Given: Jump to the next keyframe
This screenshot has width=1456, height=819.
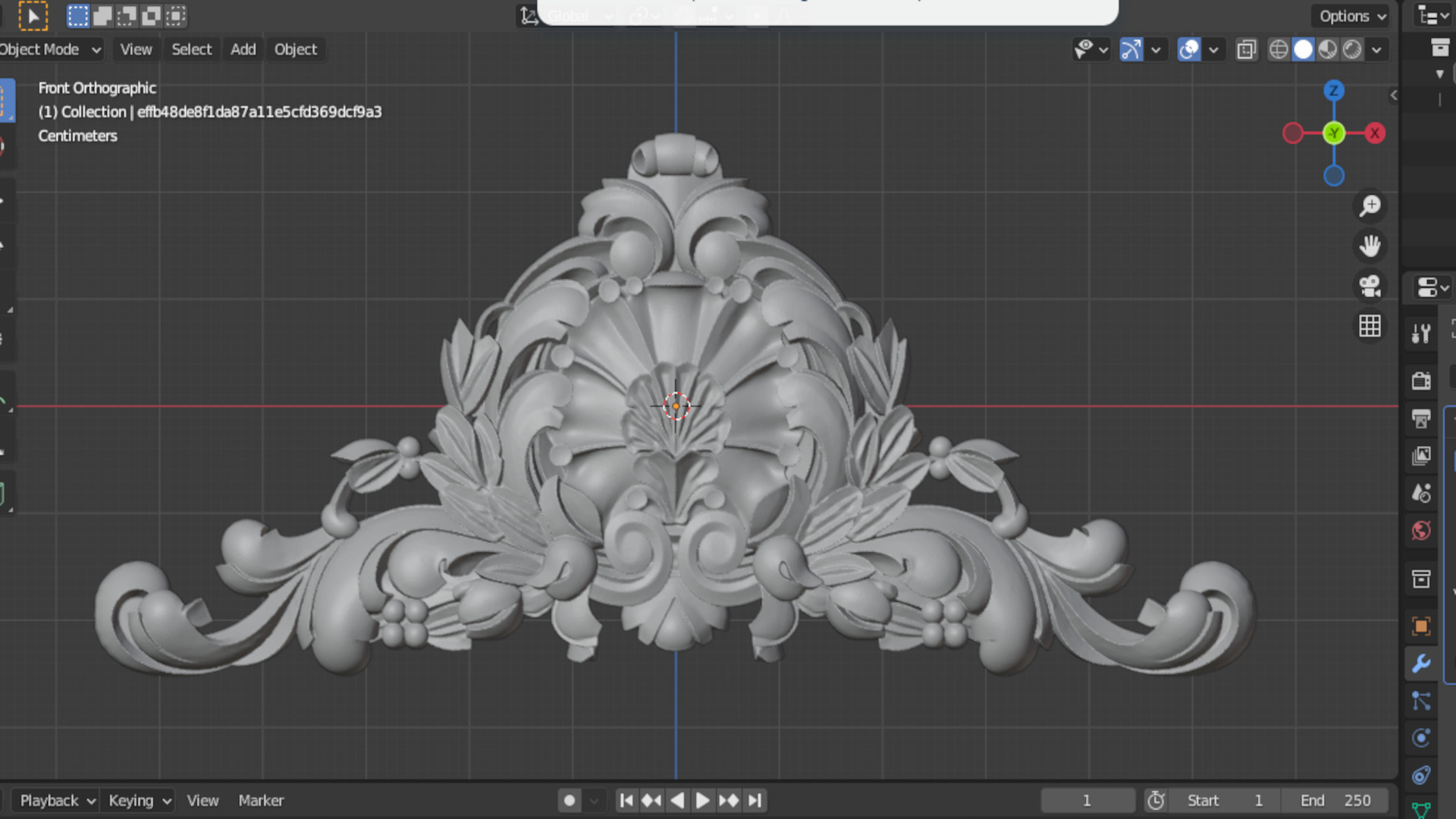Looking at the screenshot, I should [729, 801].
